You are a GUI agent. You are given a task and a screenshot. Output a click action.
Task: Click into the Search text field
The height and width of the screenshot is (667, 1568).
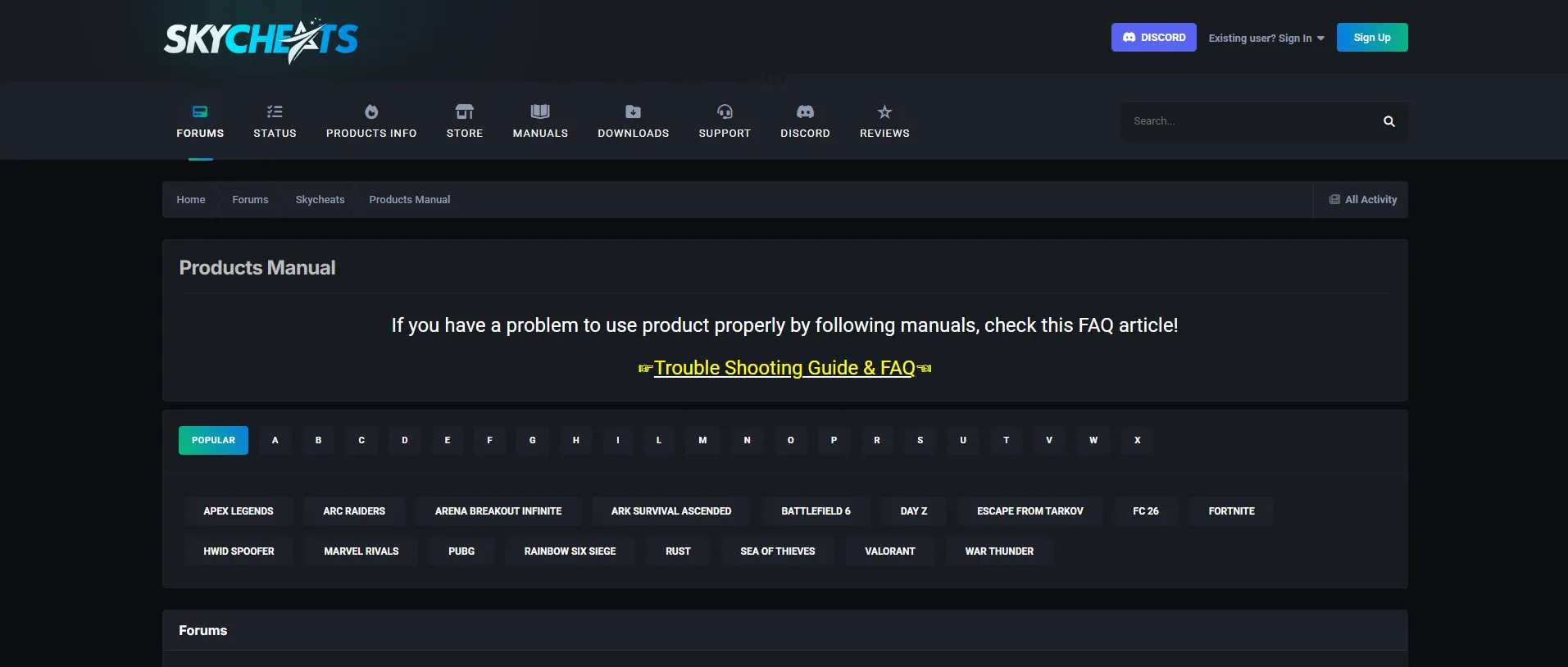pyautogui.click(x=1250, y=121)
